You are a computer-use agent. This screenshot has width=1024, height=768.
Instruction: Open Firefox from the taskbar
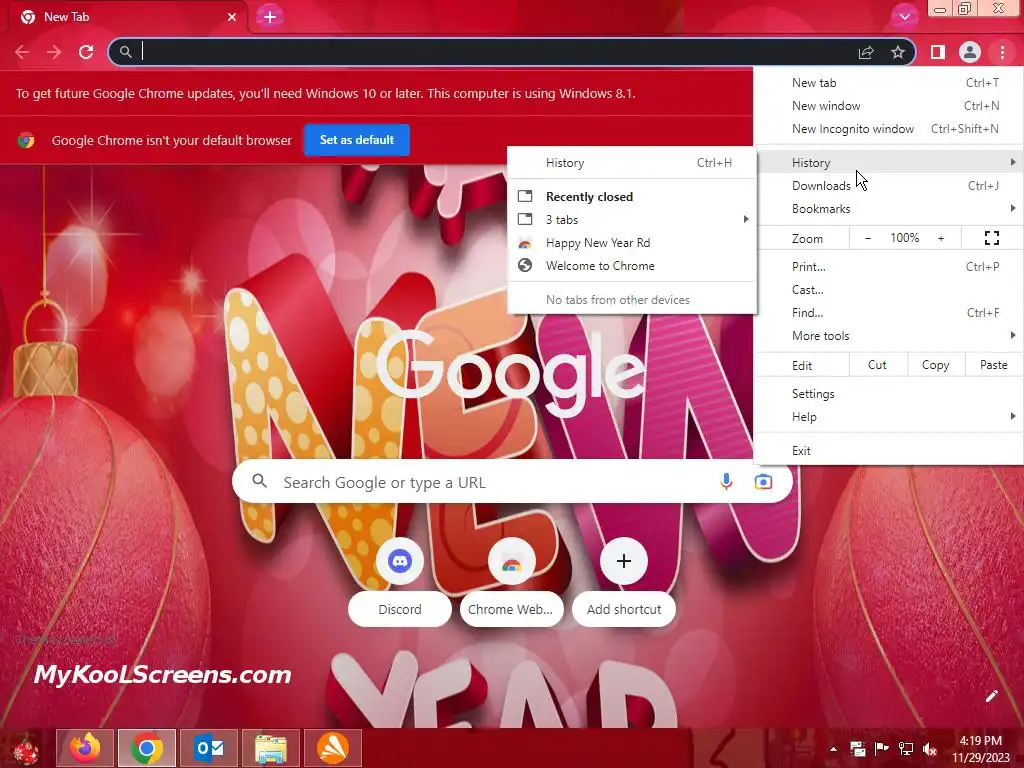[x=85, y=748]
